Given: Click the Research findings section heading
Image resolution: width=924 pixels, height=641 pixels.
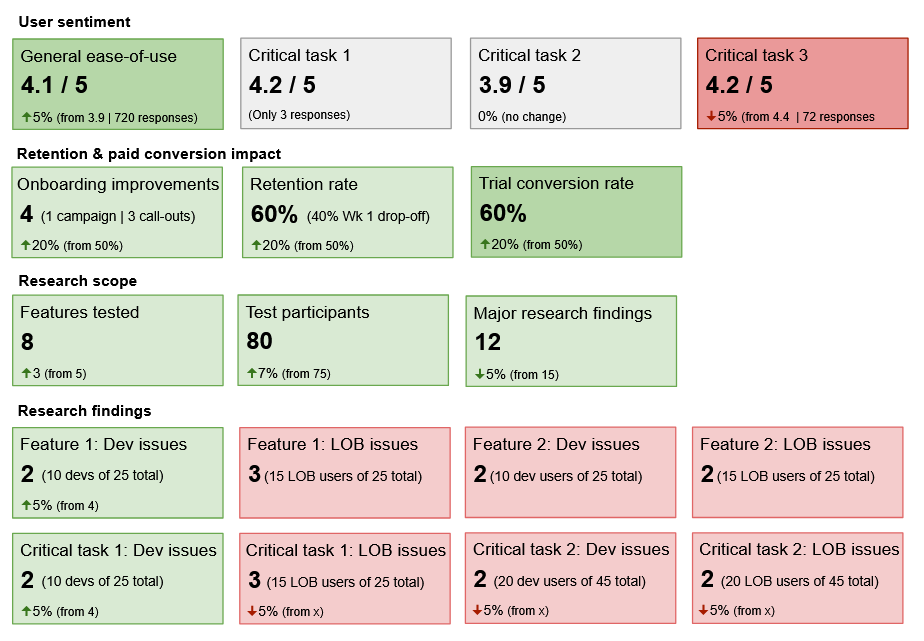Looking at the screenshot, I should 84,411.
